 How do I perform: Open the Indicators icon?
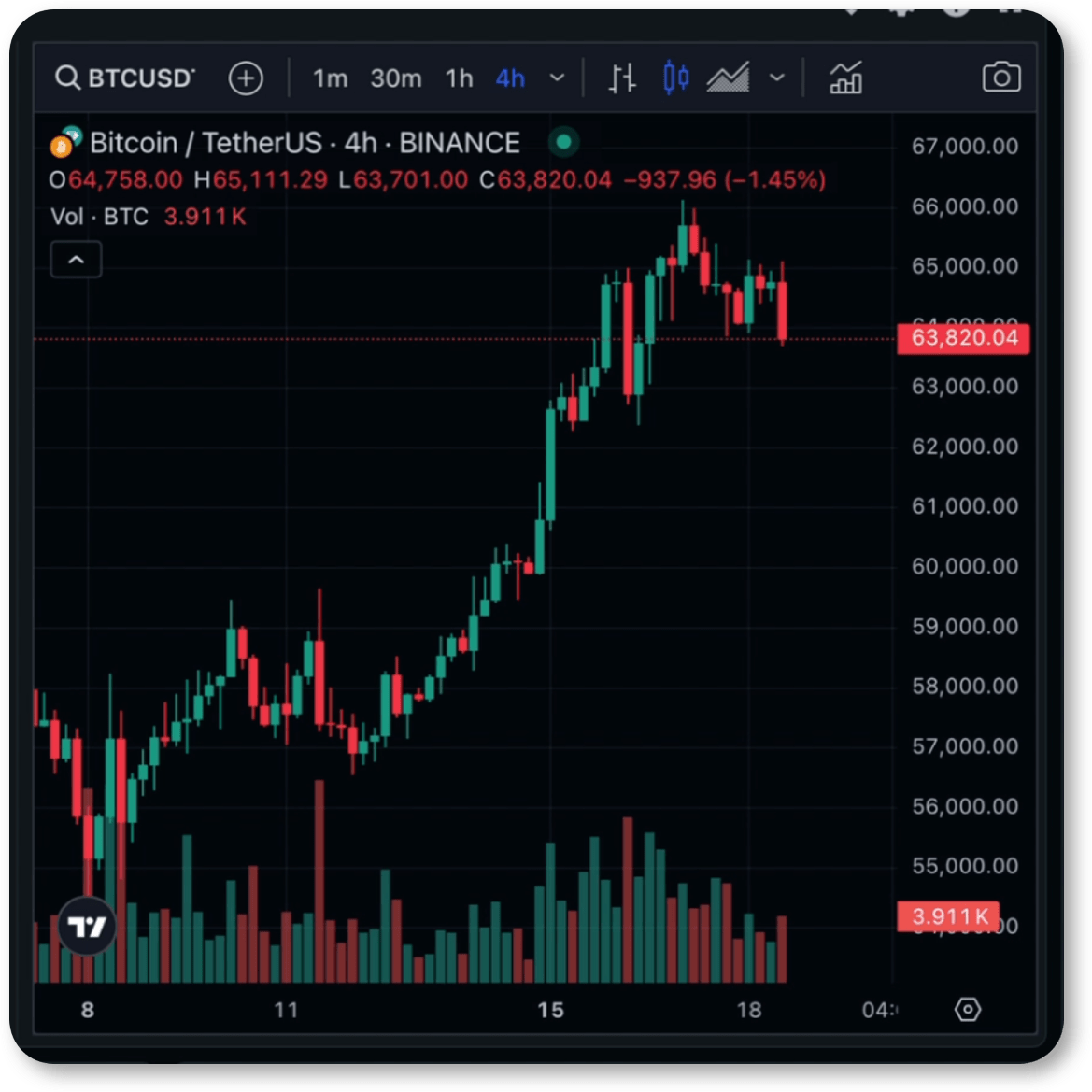tap(845, 78)
